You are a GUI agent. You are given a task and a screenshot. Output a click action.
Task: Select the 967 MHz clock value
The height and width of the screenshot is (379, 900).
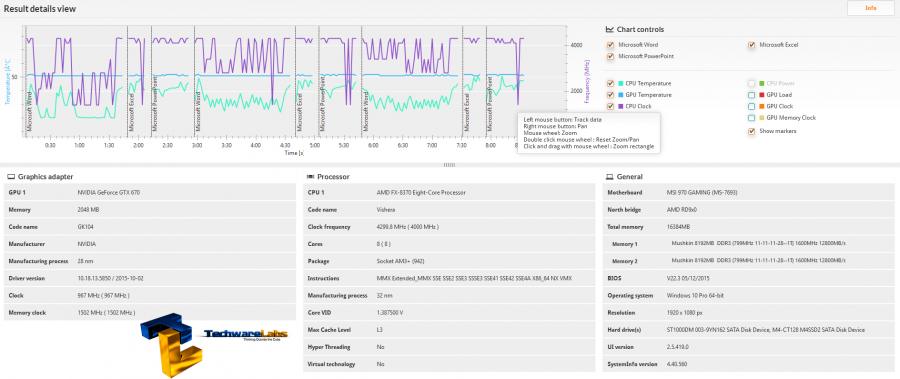[x=103, y=296]
